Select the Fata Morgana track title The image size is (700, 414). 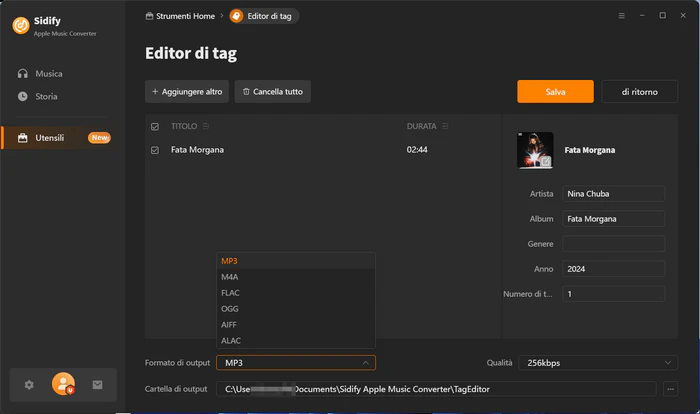(197, 150)
